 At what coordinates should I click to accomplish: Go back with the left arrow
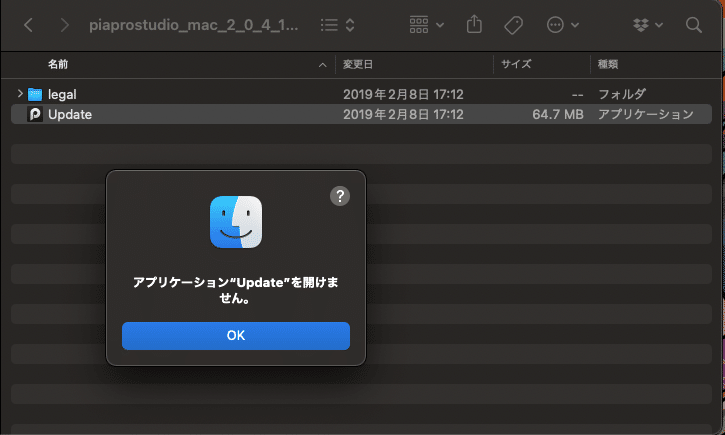point(29,25)
